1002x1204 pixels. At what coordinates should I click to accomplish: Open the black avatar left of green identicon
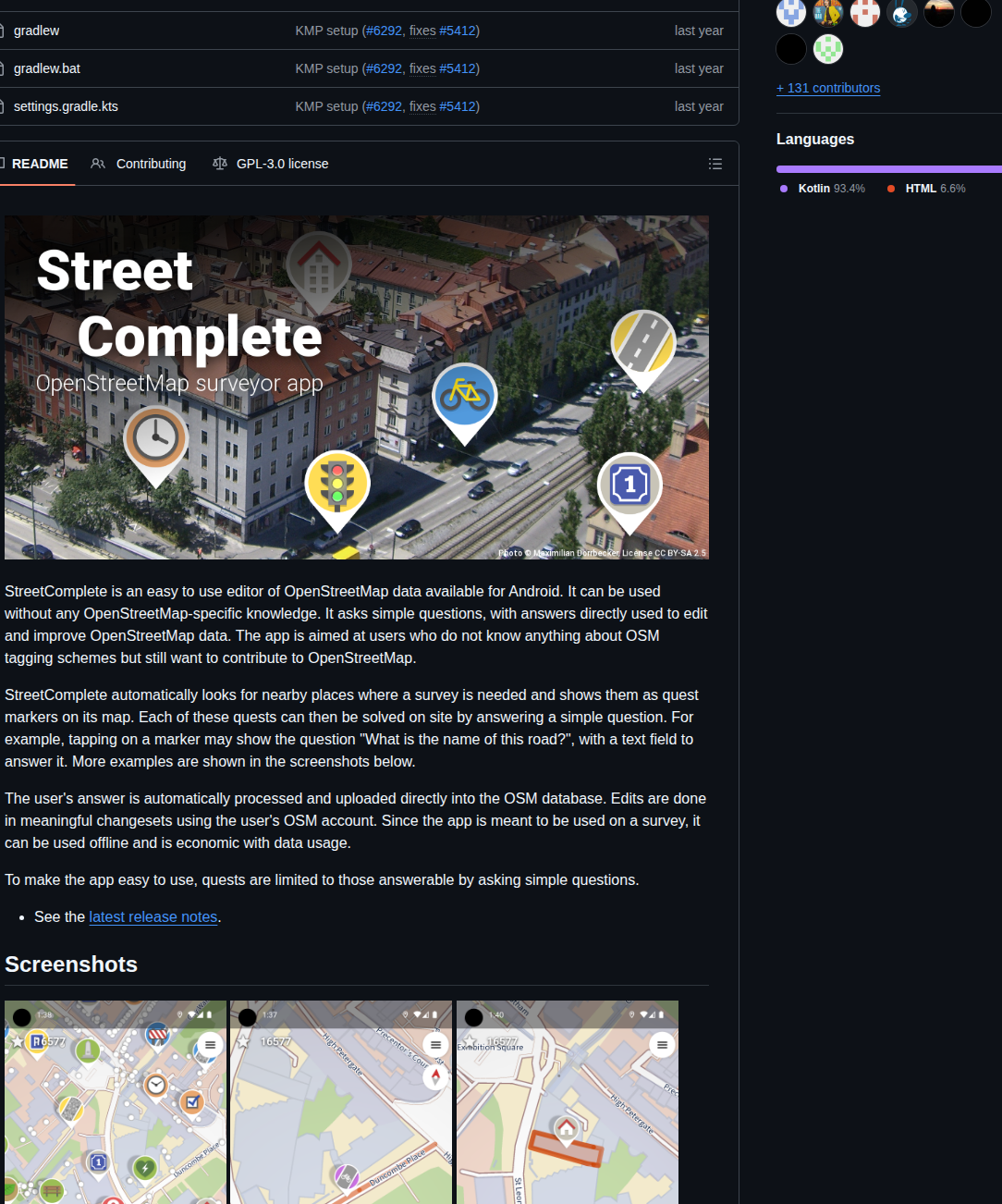coord(791,49)
